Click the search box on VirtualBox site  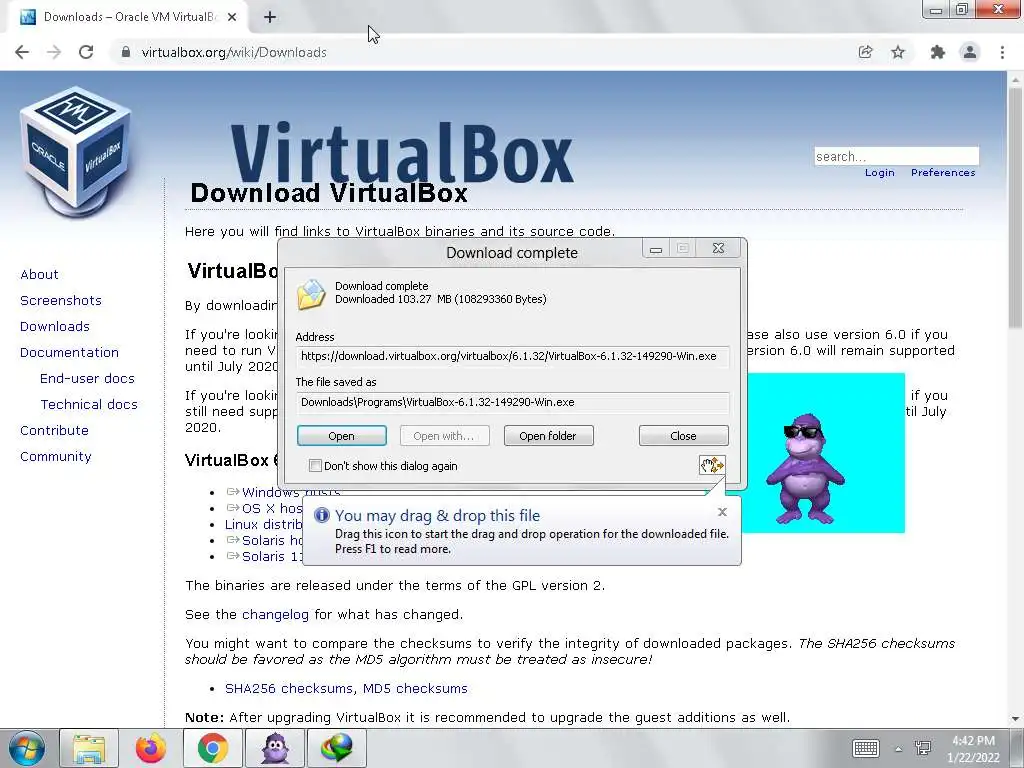click(896, 156)
